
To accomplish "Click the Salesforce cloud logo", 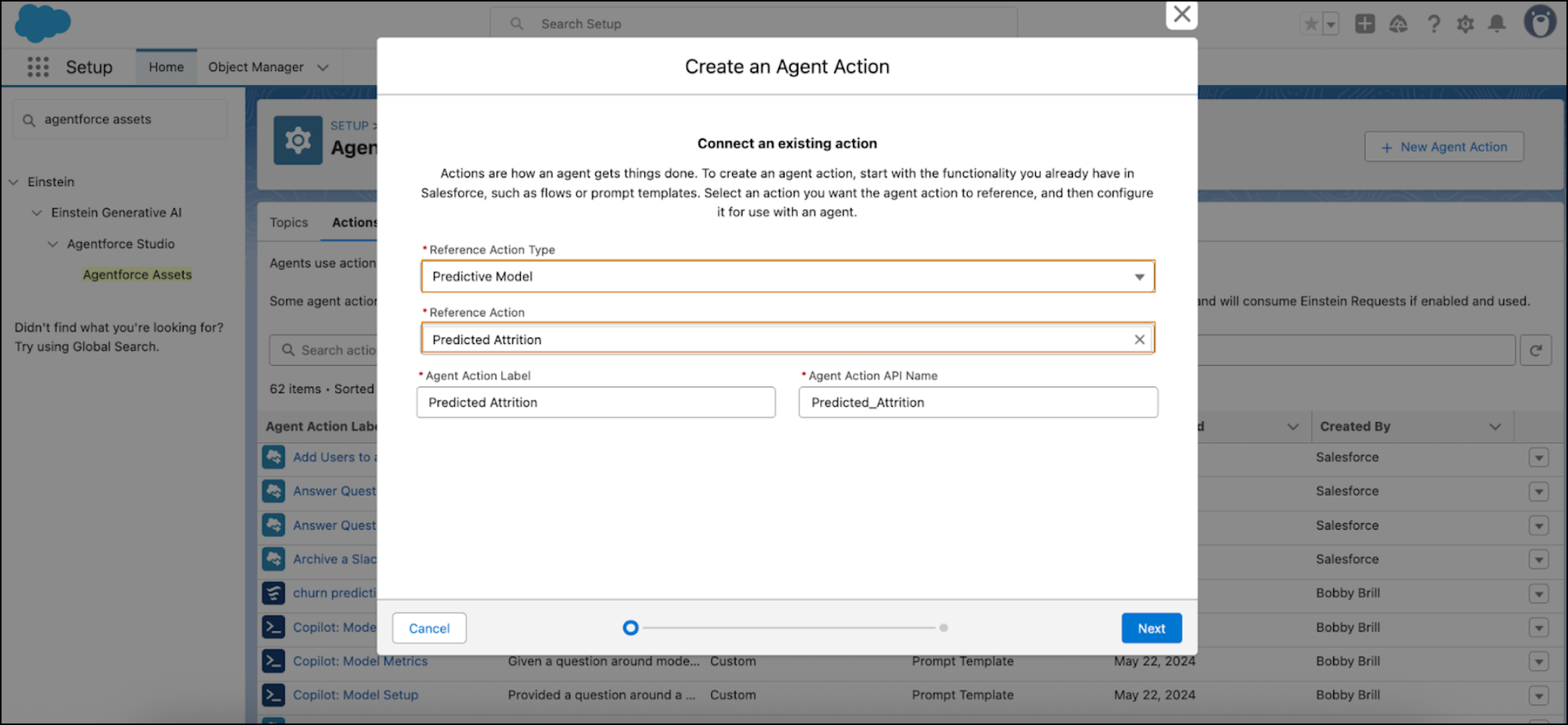I will point(43,24).
